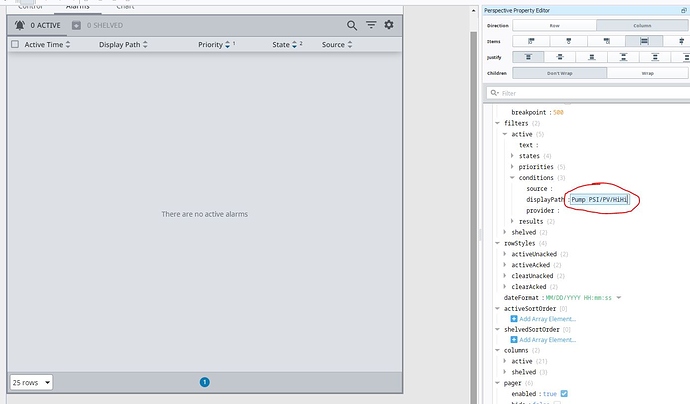The image size is (690, 404).
Task: Expand the states node
Action: (512, 156)
